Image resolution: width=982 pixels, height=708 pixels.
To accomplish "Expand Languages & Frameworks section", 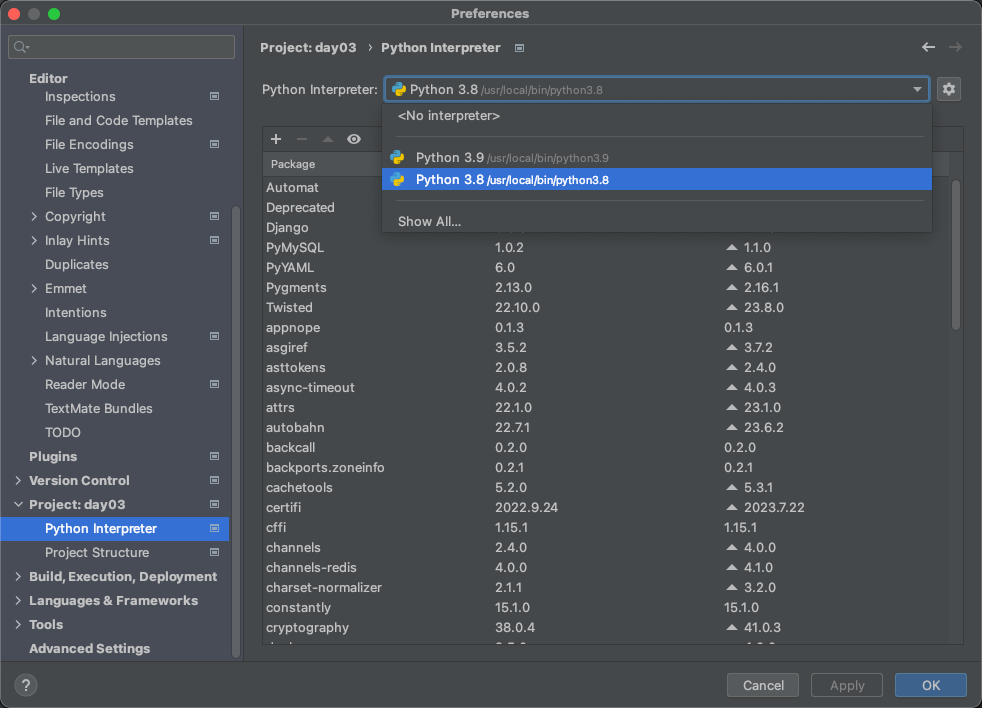I will click(18, 600).
